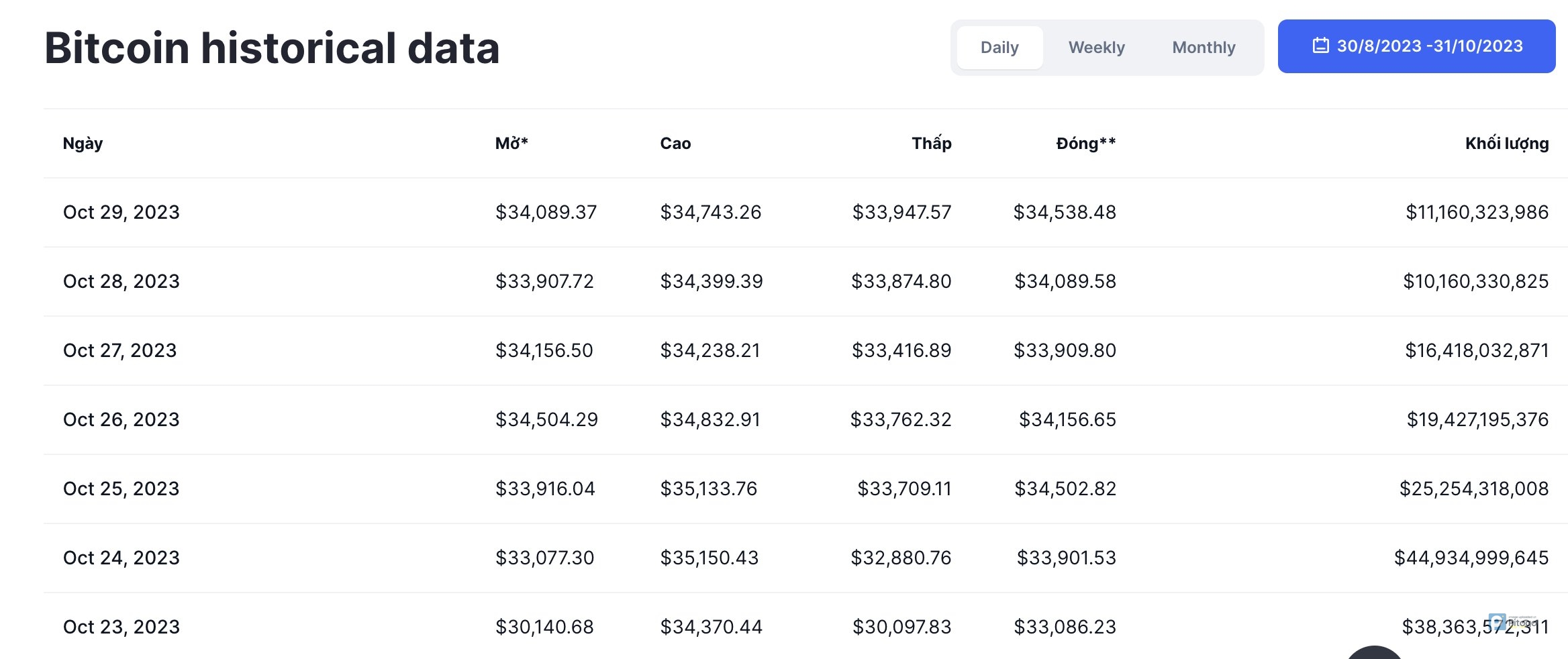Click the Oct 25 volume $25,254,318,008
This screenshot has height=659, width=1568.
coord(1473,489)
